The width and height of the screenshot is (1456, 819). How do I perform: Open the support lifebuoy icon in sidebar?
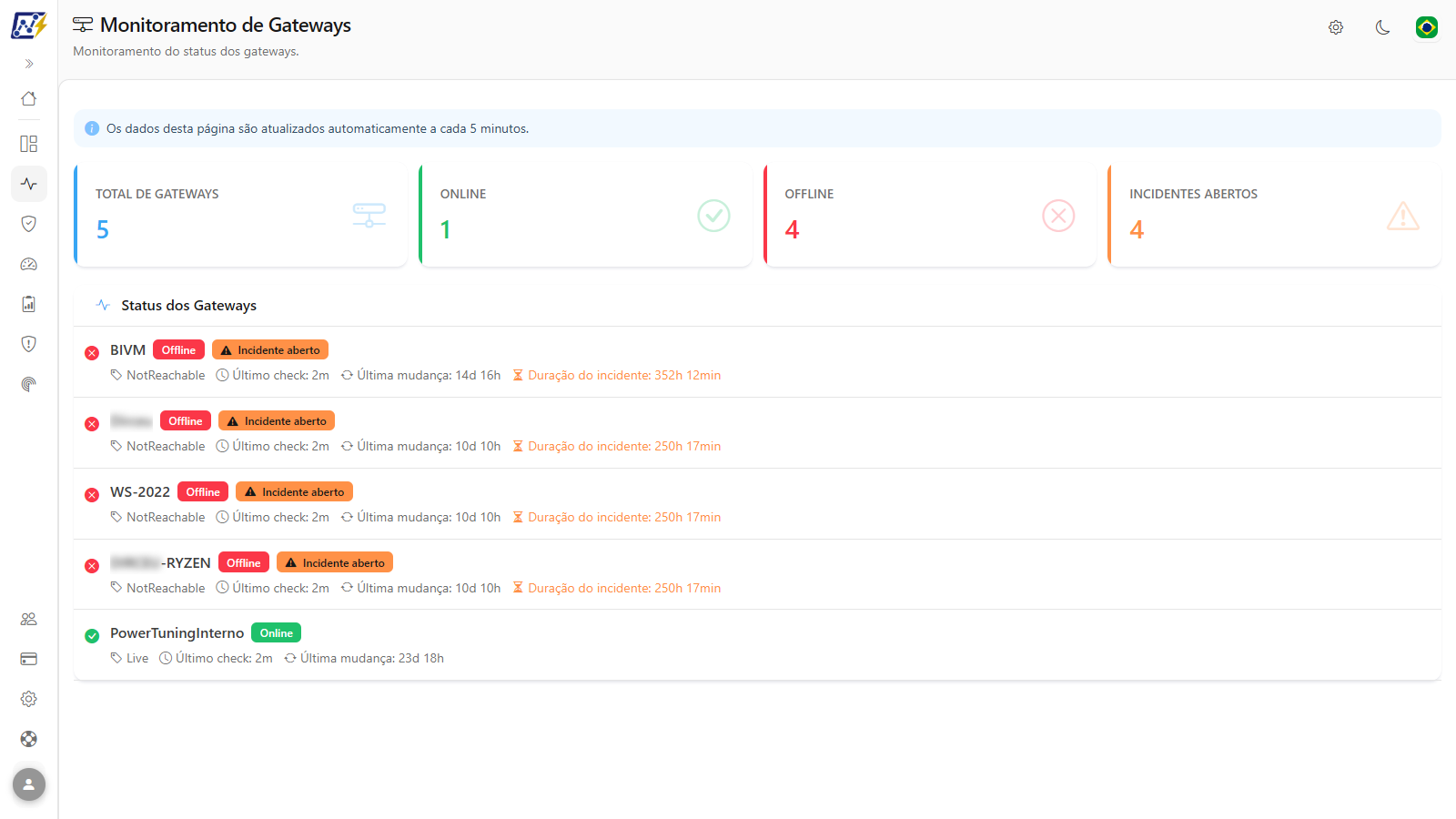29,739
